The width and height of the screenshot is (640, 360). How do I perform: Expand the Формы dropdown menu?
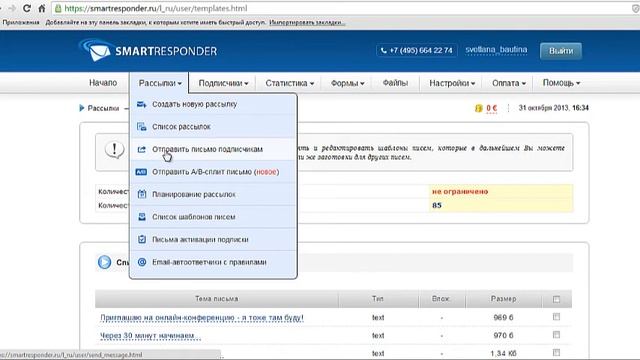347,83
